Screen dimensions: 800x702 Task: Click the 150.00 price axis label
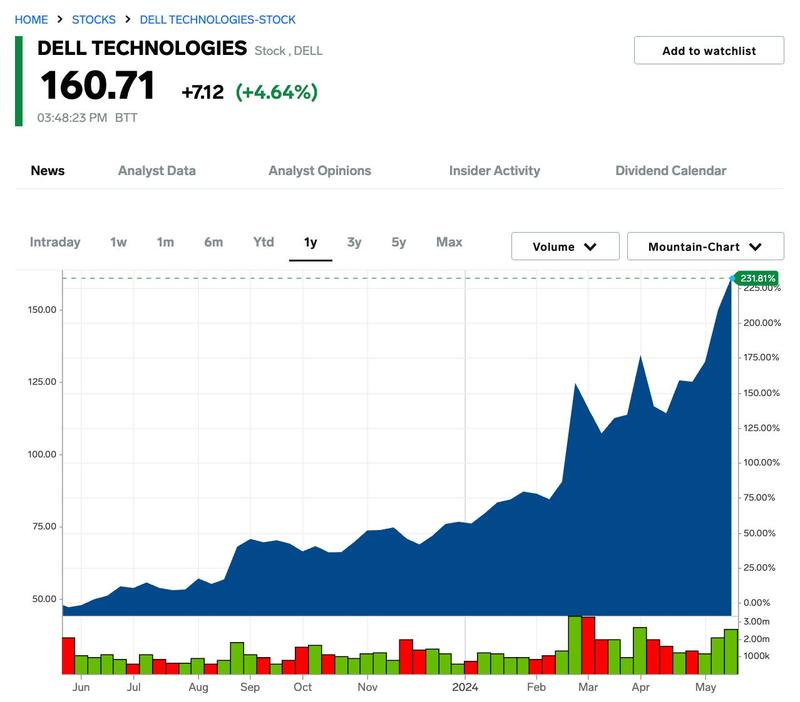coord(42,310)
